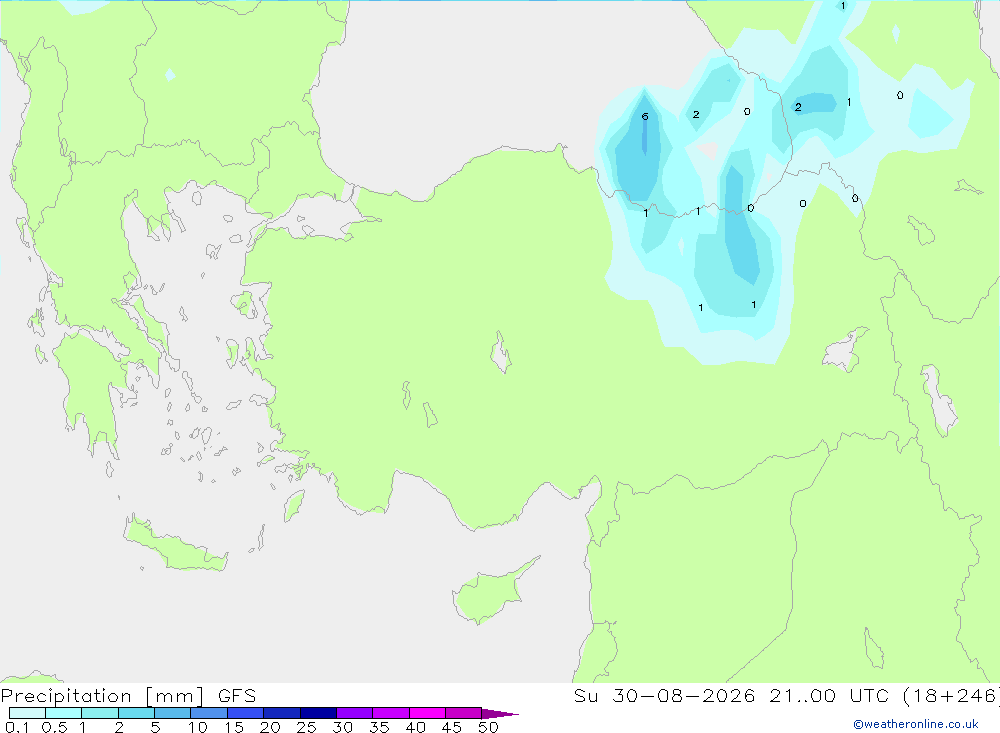Choose the 2–5 mm legend color swatch
The width and height of the screenshot is (1000, 733).
pos(136,713)
